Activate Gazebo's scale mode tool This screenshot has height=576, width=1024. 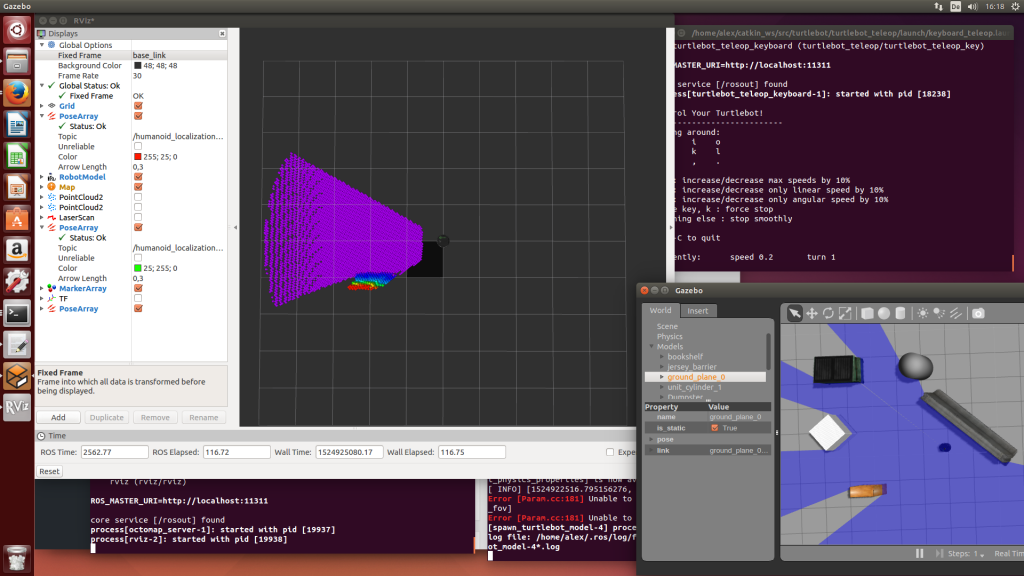tap(844, 313)
